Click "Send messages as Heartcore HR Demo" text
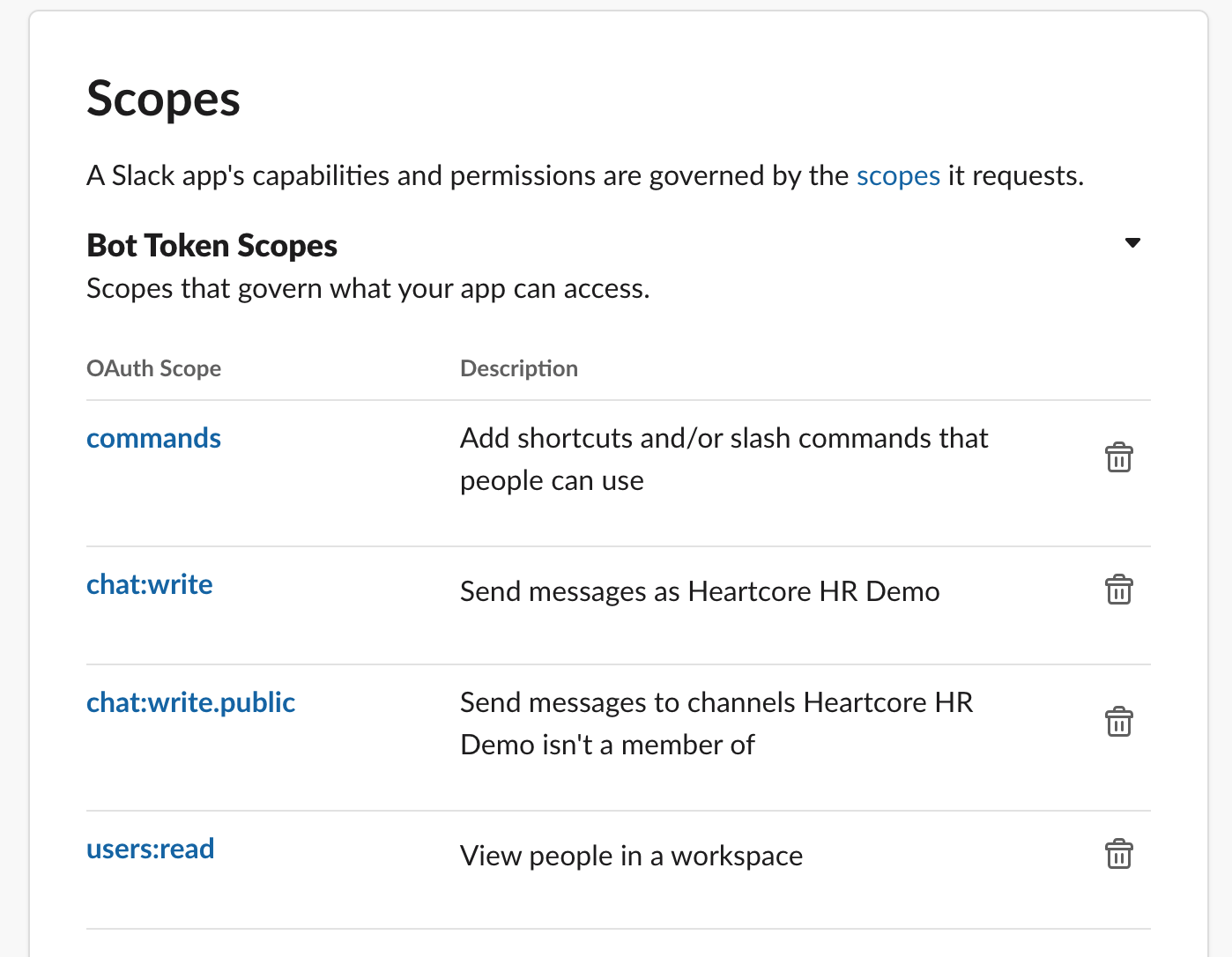Viewport: 1232px width, 957px height. pos(700,591)
